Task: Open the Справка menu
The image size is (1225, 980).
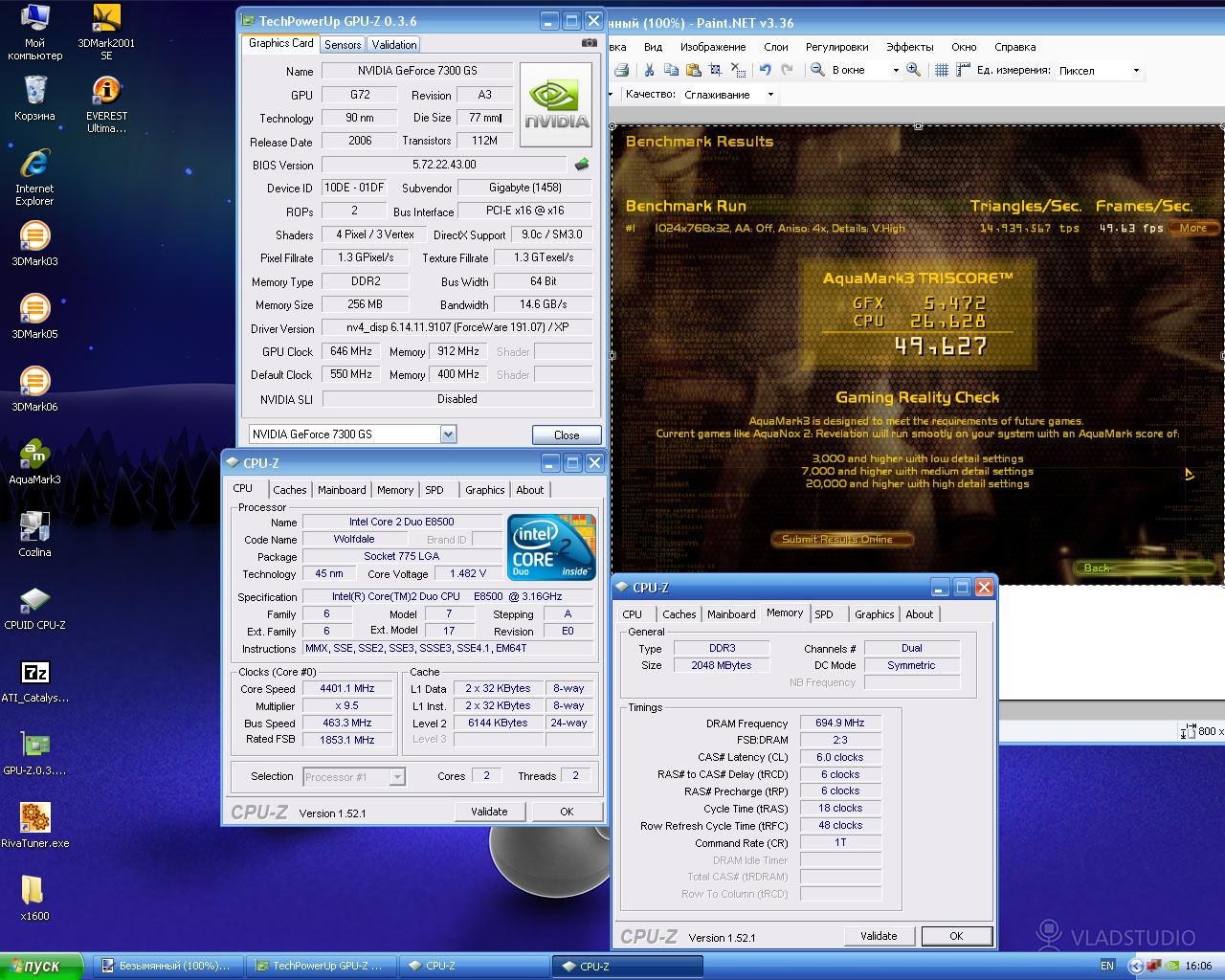Action: [1015, 47]
